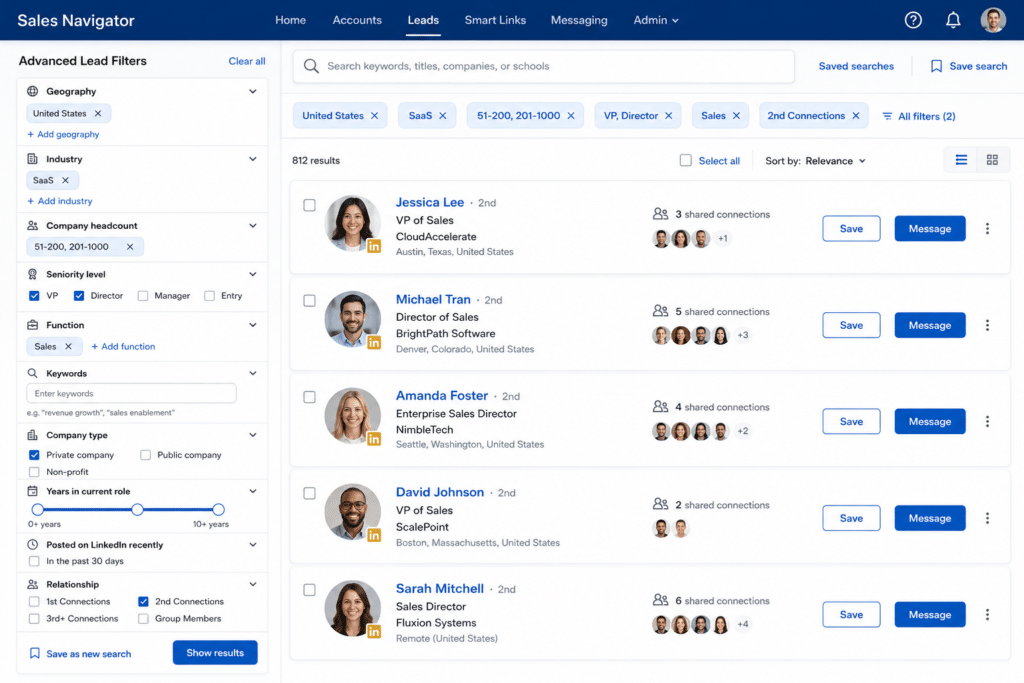
Task: Open more options for David Johnson
Action: click(x=987, y=518)
